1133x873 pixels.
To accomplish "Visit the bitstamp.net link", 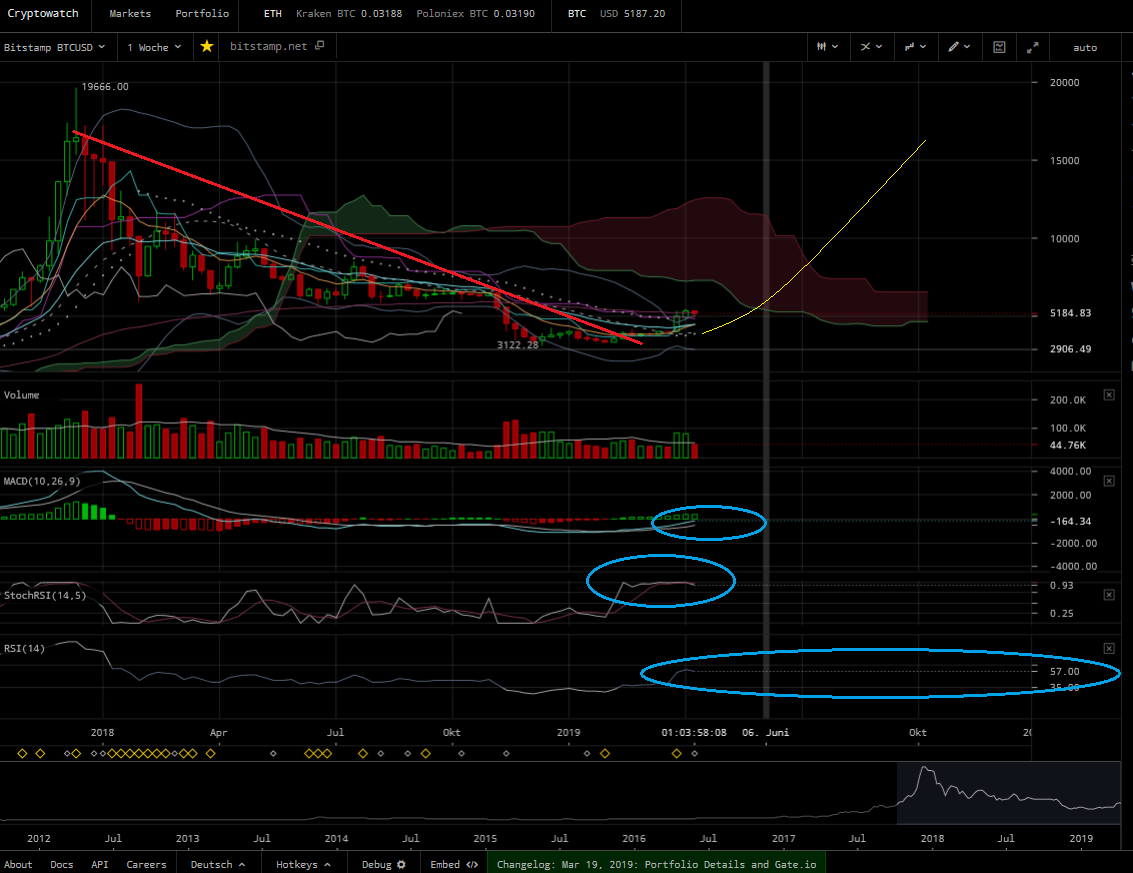I will point(268,46).
